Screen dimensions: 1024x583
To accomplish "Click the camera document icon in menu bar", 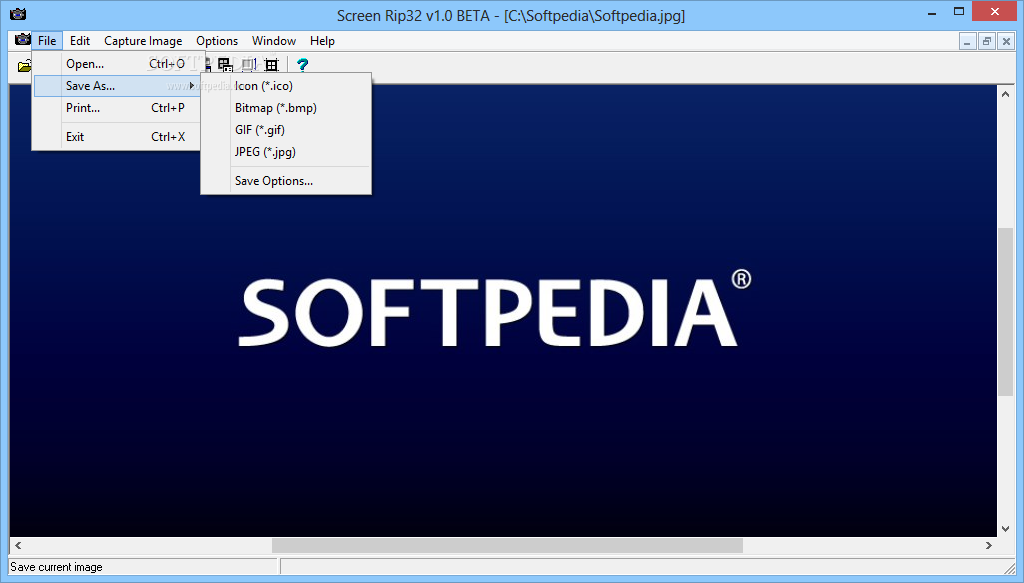I will click(x=22, y=40).
